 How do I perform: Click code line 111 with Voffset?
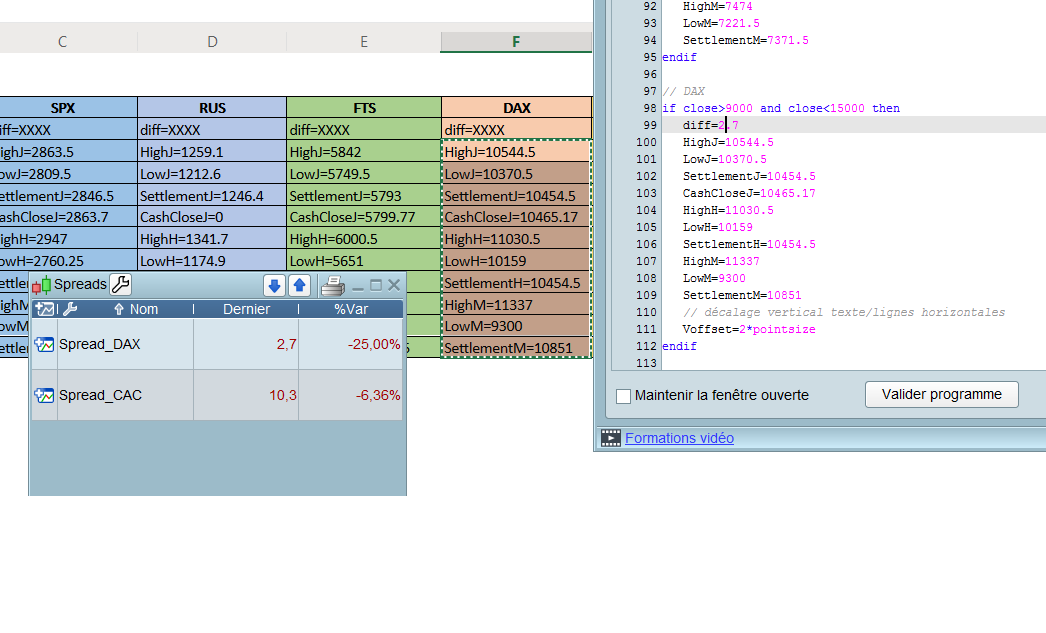pos(749,329)
